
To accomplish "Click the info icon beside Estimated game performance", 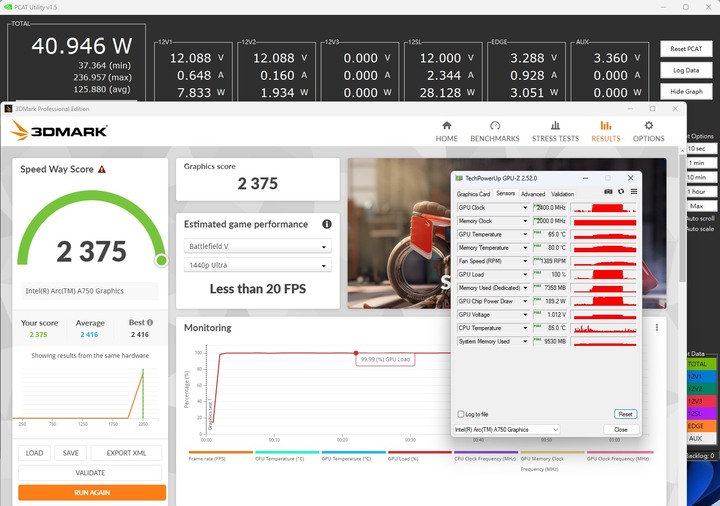I will 326,224.
